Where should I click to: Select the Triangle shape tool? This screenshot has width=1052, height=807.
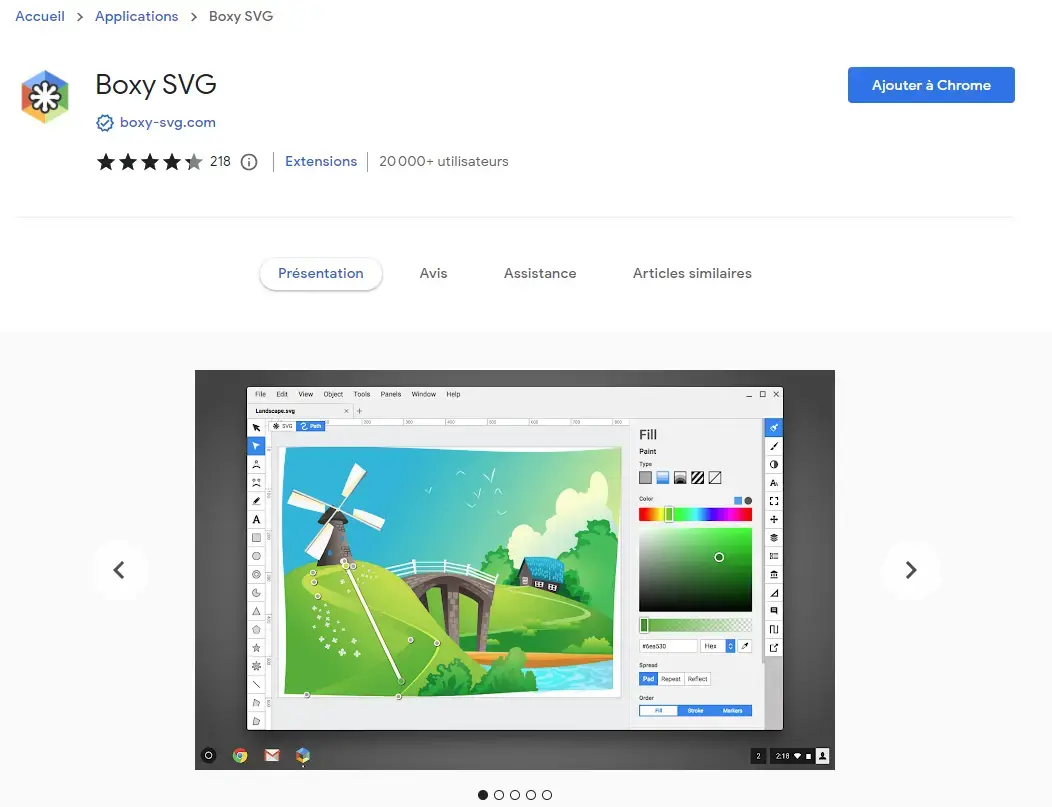coord(256,611)
